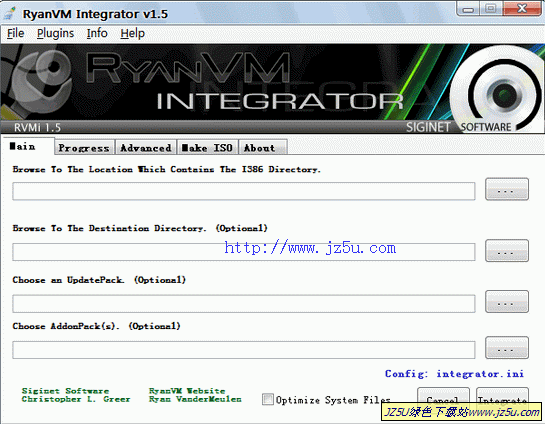Click the Christopher L. Greer credit text
545x424 pixels.
76,399
